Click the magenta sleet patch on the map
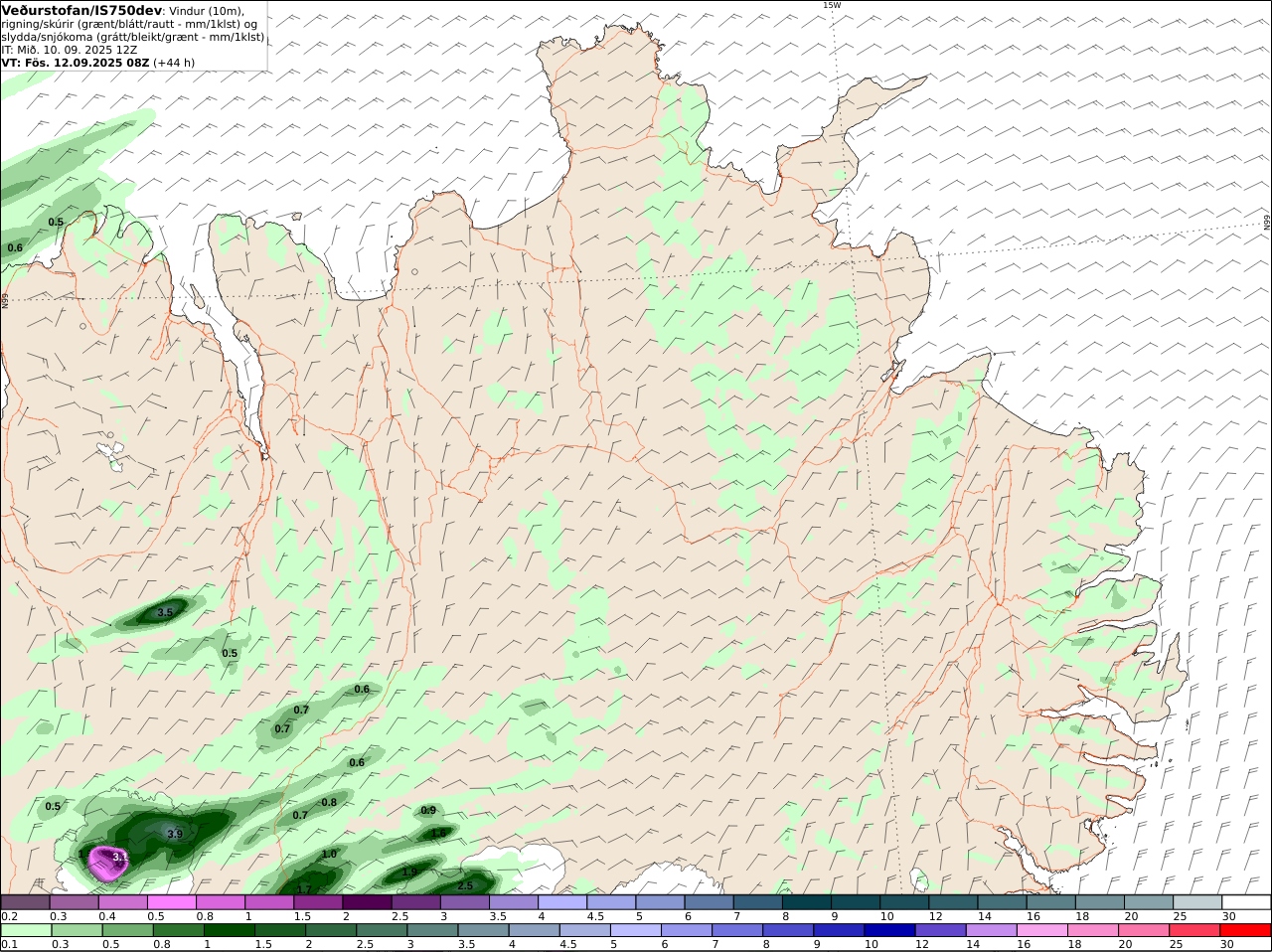 point(106,863)
